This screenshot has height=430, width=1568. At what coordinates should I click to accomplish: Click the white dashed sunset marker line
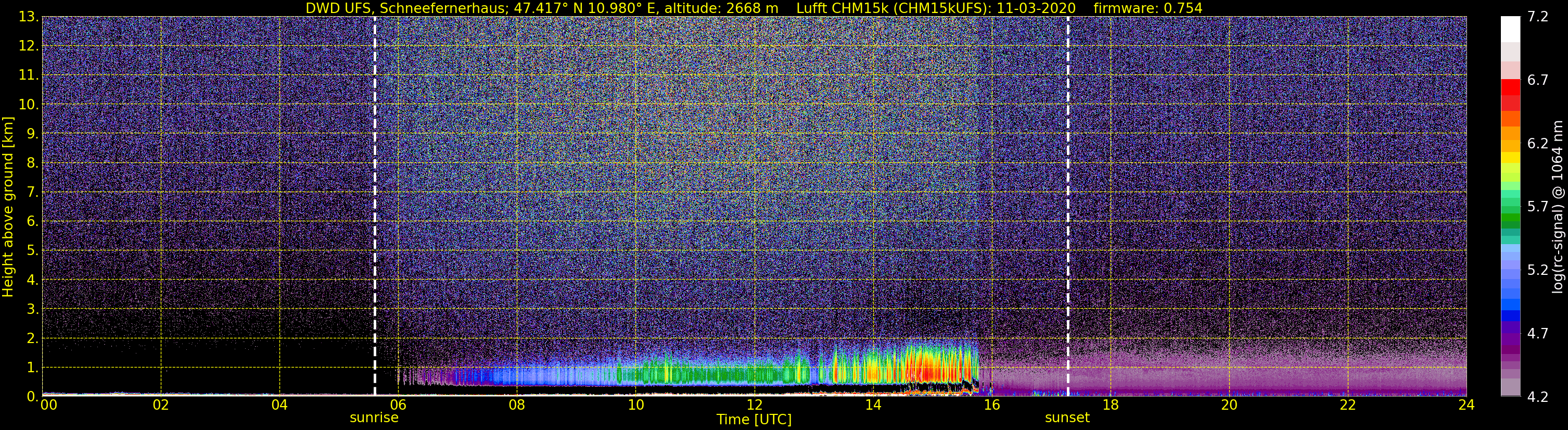tap(1068, 206)
